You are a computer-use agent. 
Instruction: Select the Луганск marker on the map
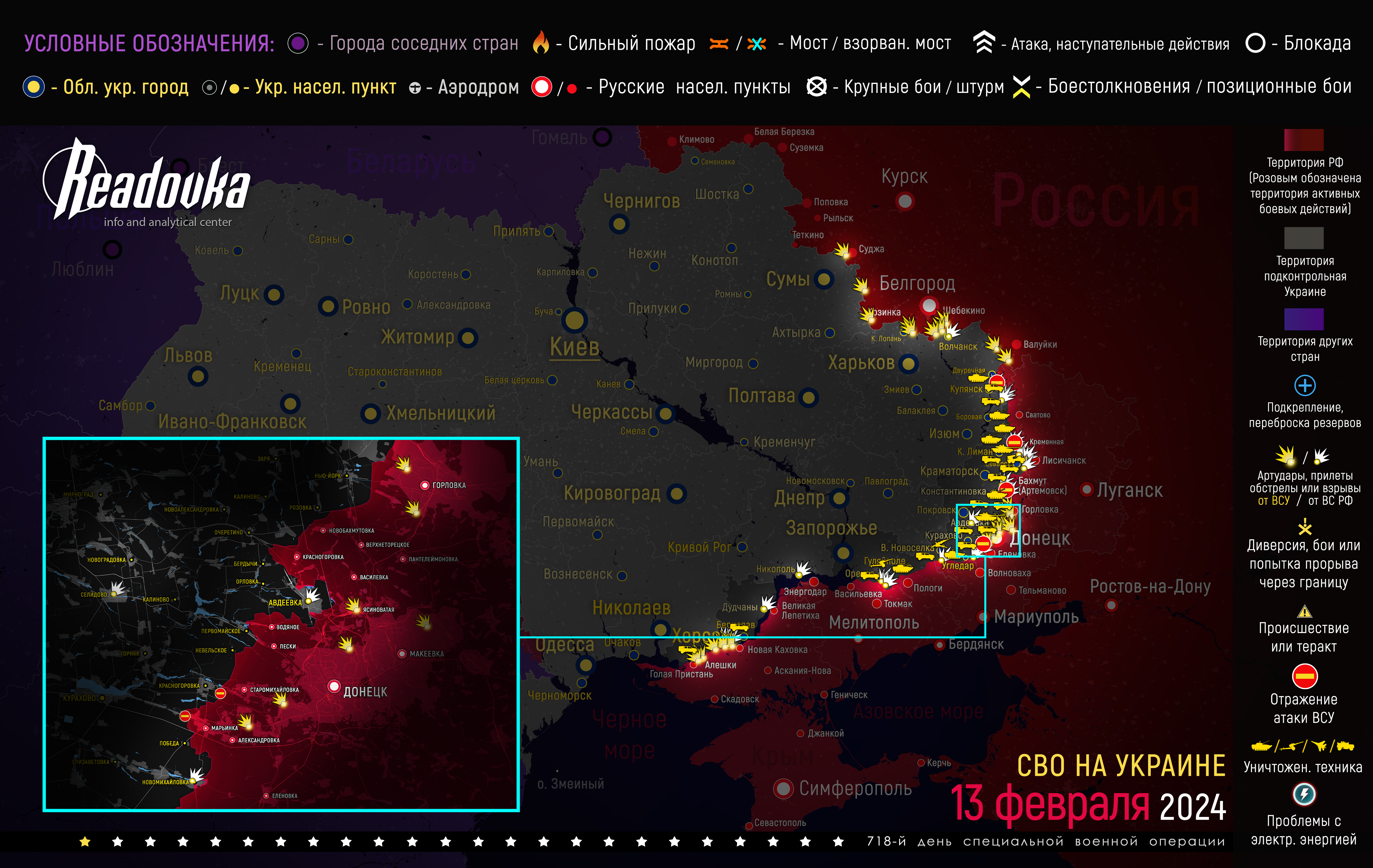tap(1087, 489)
